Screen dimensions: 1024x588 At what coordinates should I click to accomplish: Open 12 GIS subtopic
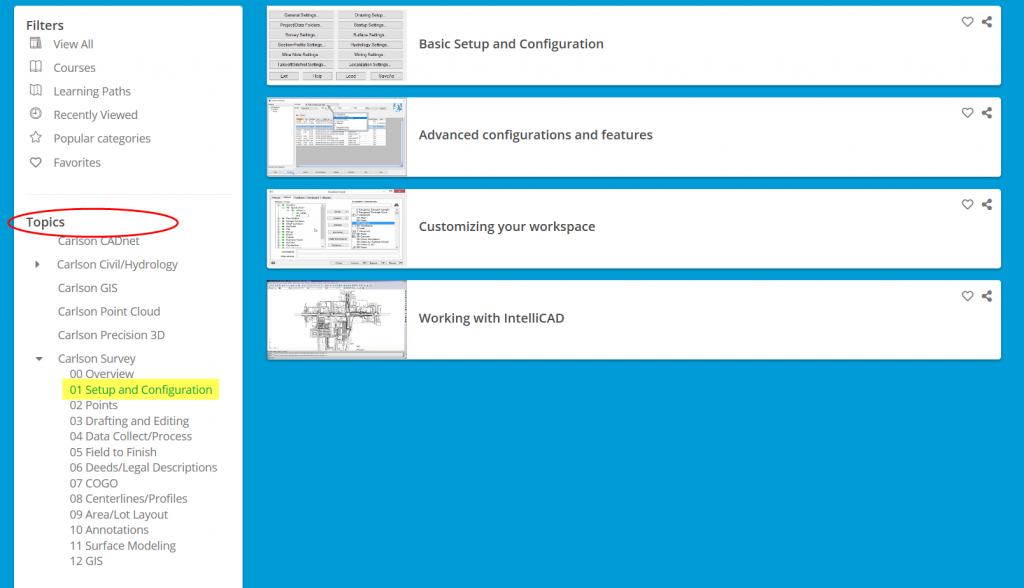(86, 561)
